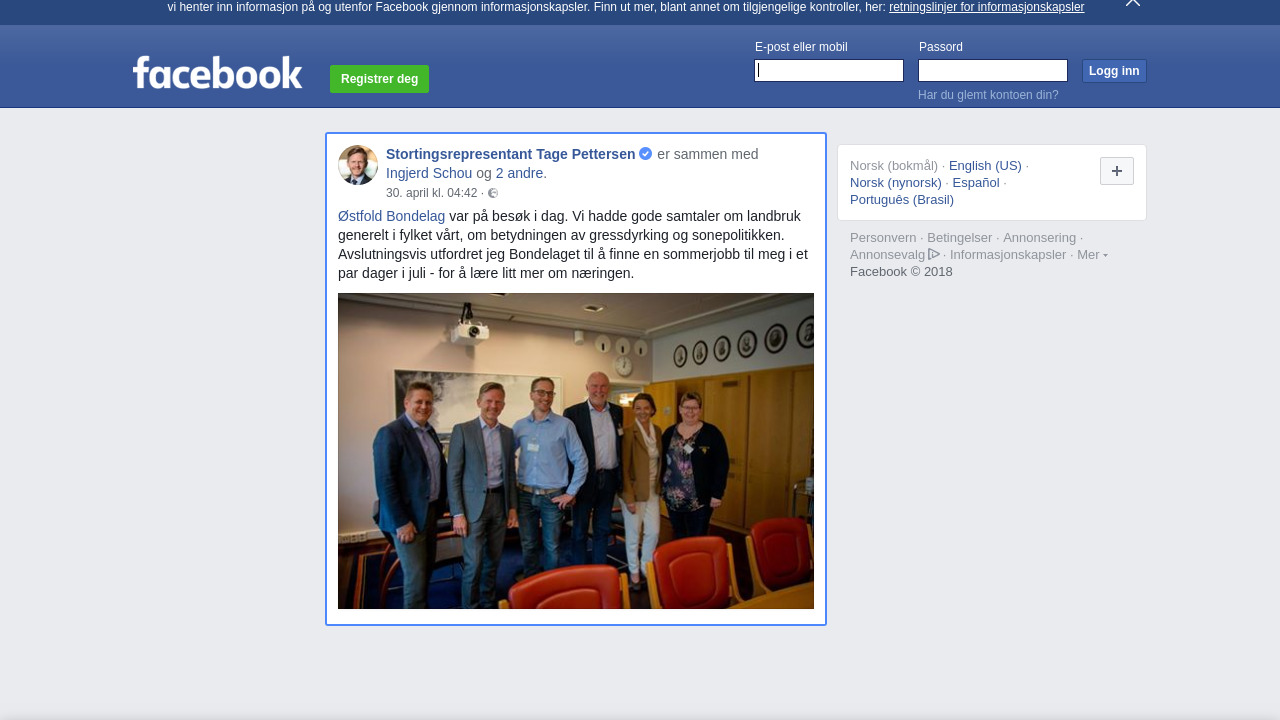Click the Registrer deg button
Image resolution: width=1280 pixels, height=720 pixels.
379,79
